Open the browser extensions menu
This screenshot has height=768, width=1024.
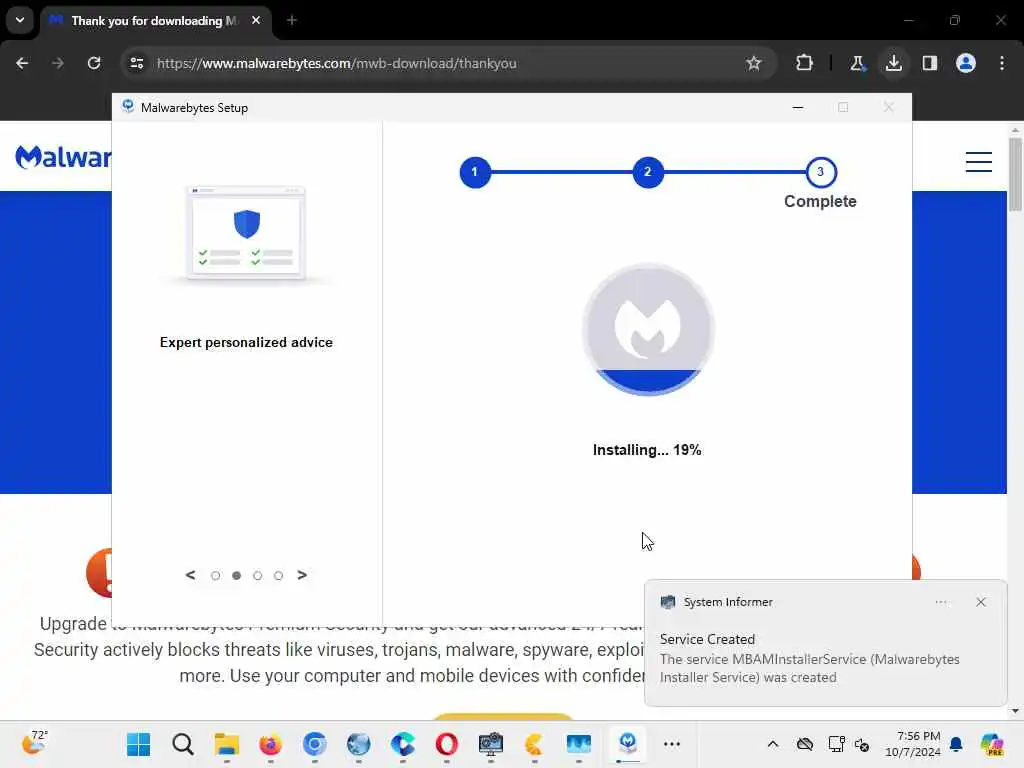tap(805, 63)
